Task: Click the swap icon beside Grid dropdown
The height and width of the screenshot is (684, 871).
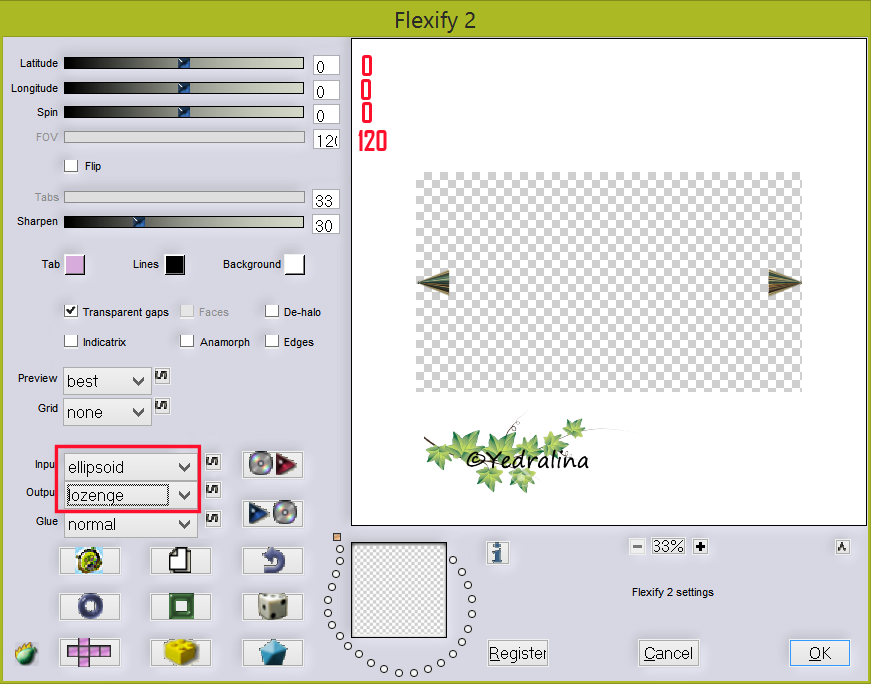Action: click(162, 406)
